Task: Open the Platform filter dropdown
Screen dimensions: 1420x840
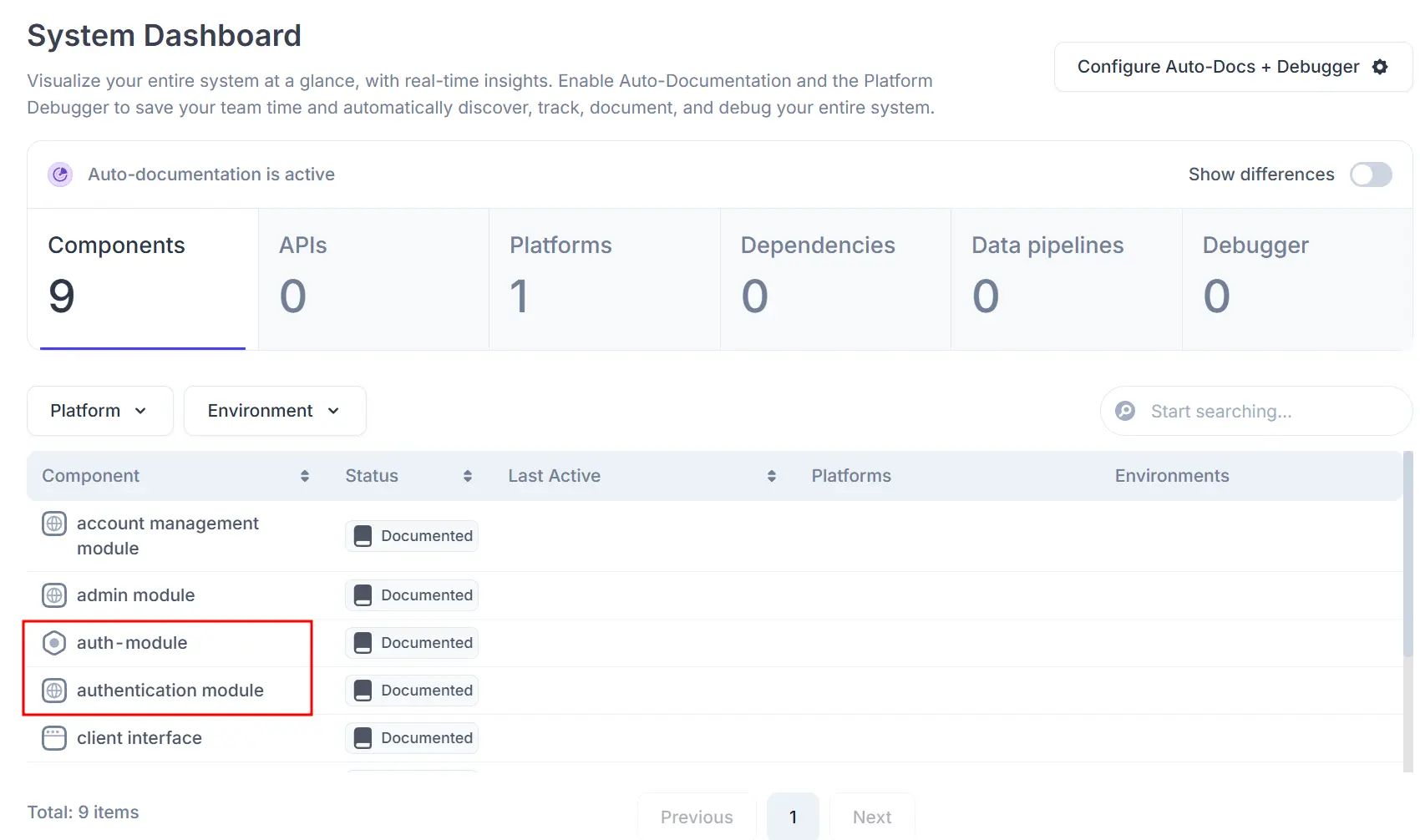Action: 99,411
